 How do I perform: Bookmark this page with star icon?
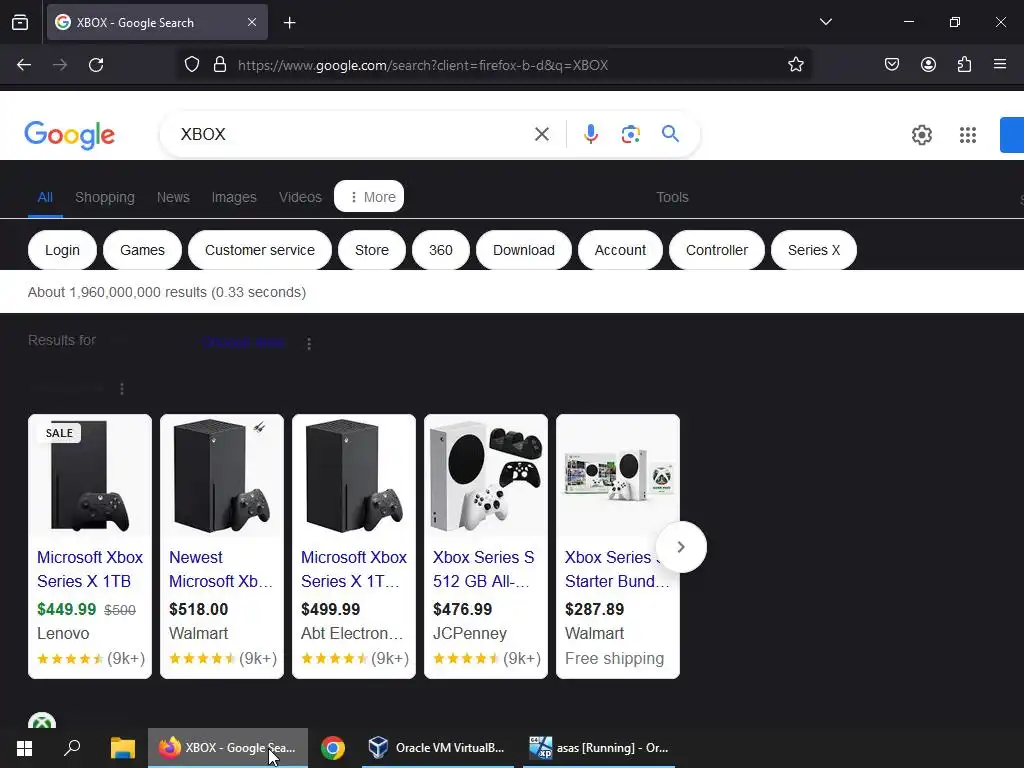(x=795, y=65)
